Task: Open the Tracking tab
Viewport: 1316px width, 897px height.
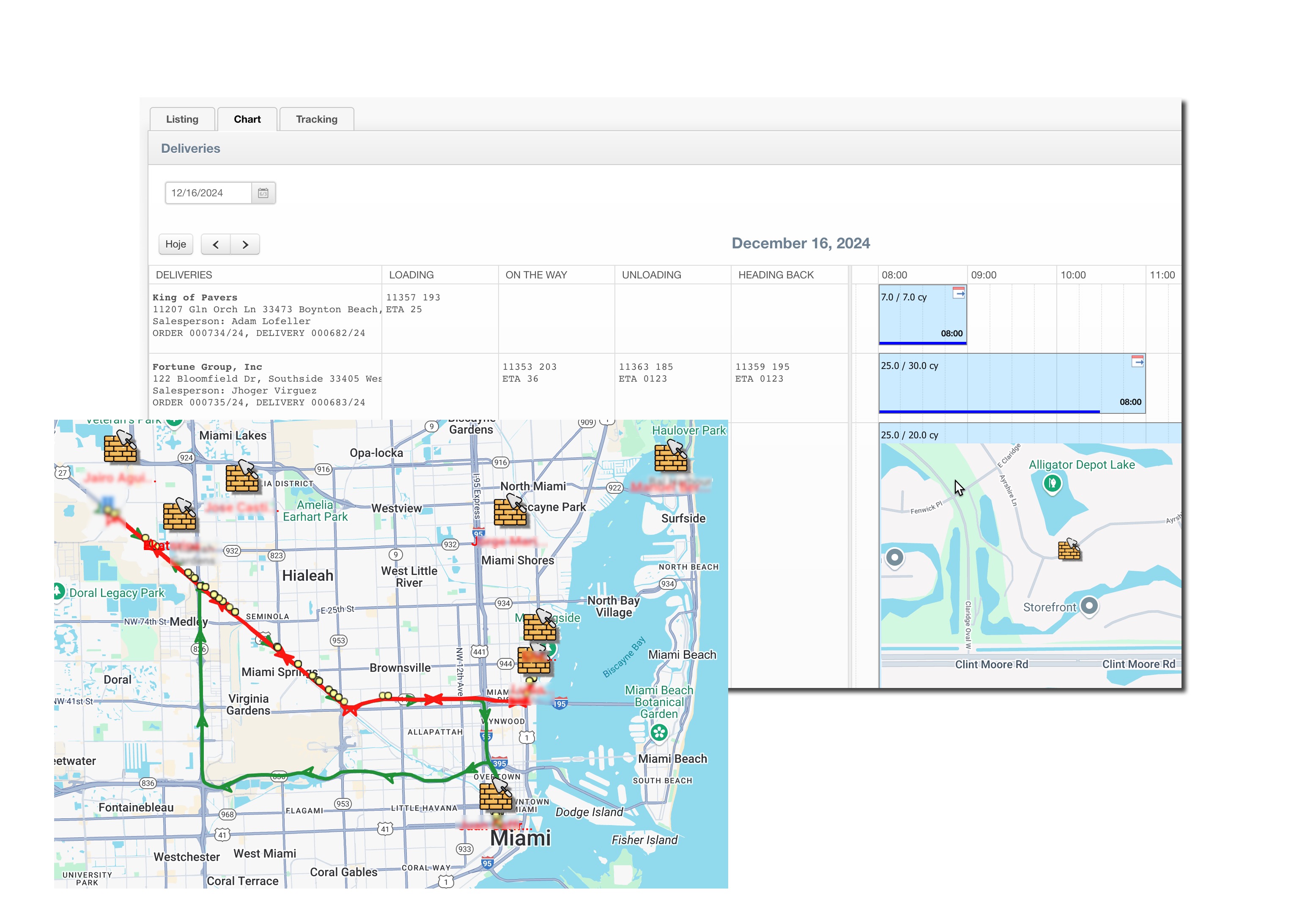Action: (x=317, y=119)
